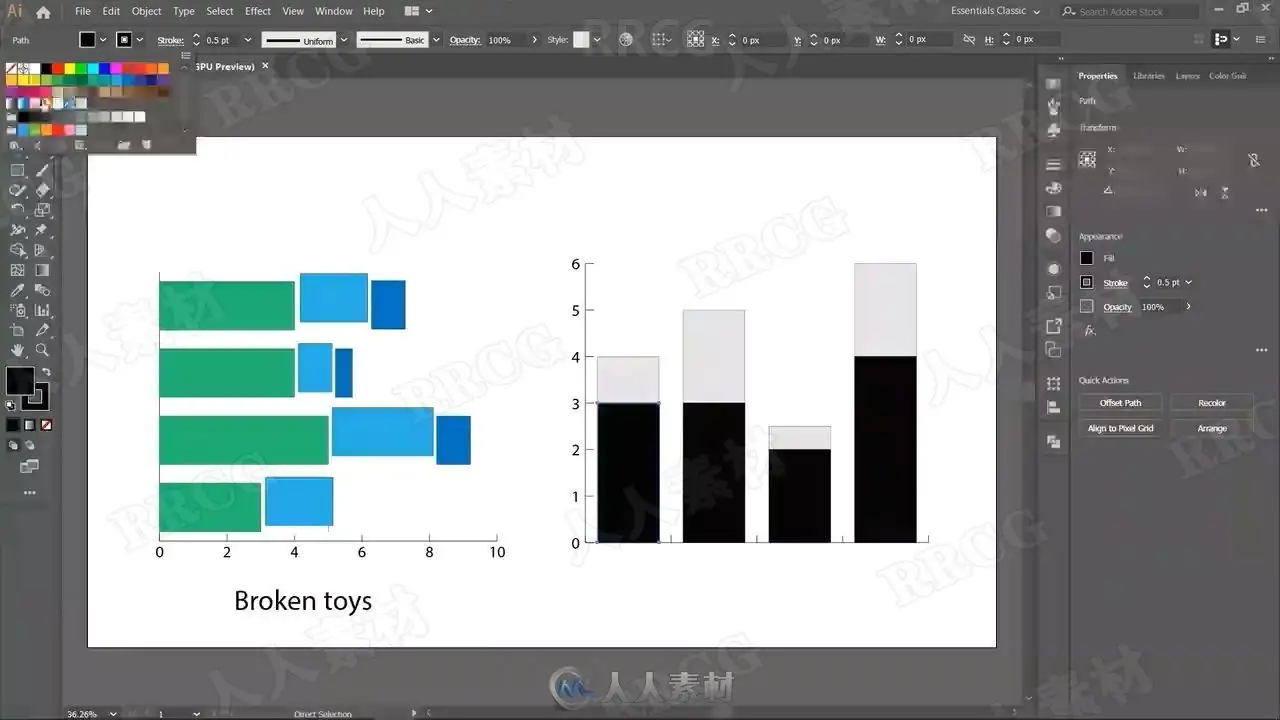Select the Paintbrush tool
Viewport: 1280px width, 720px height.
(x=42, y=170)
